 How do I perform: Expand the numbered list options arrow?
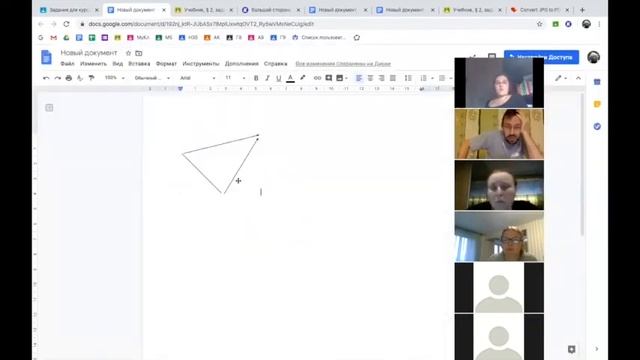click(432, 78)
